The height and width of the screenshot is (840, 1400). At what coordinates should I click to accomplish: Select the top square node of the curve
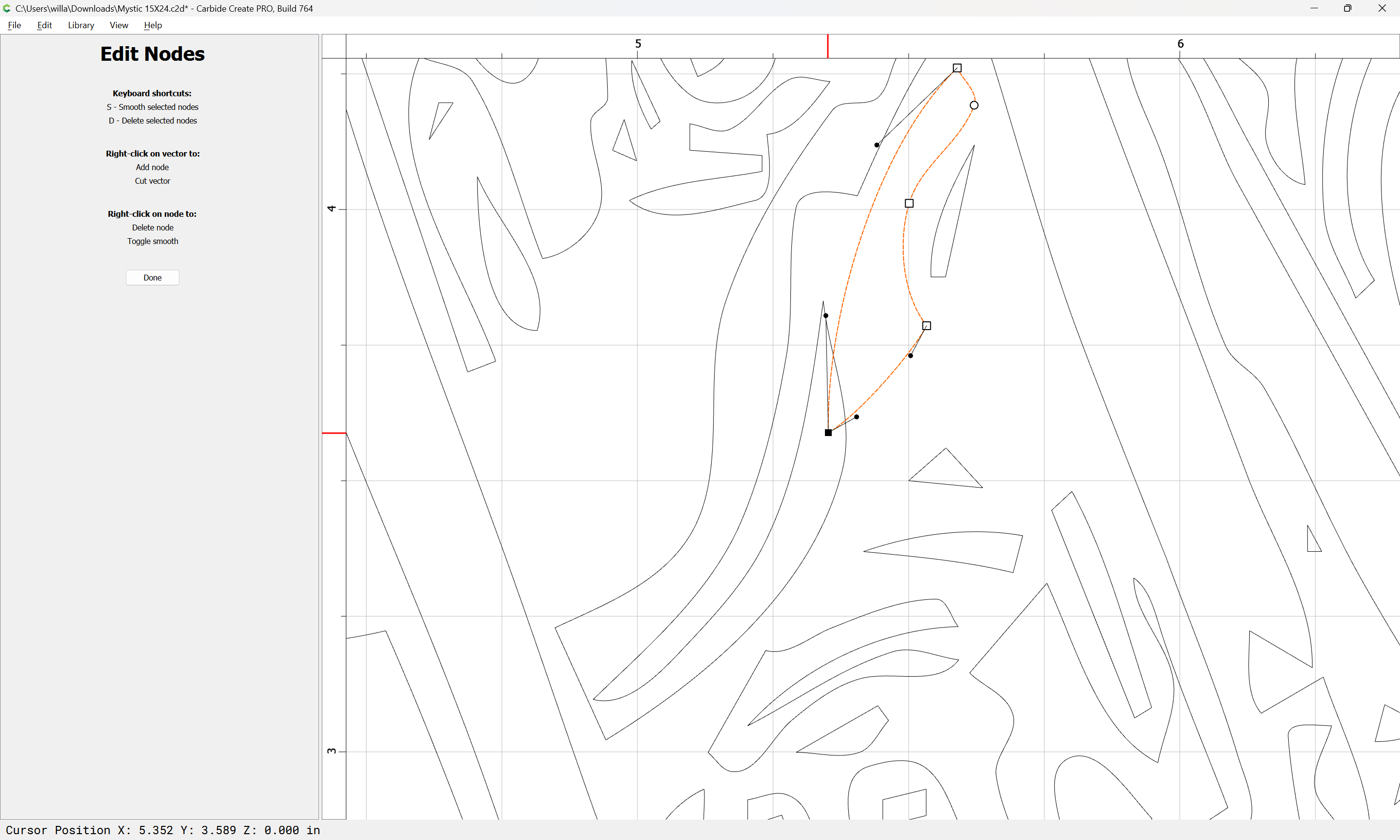[957, 68]
